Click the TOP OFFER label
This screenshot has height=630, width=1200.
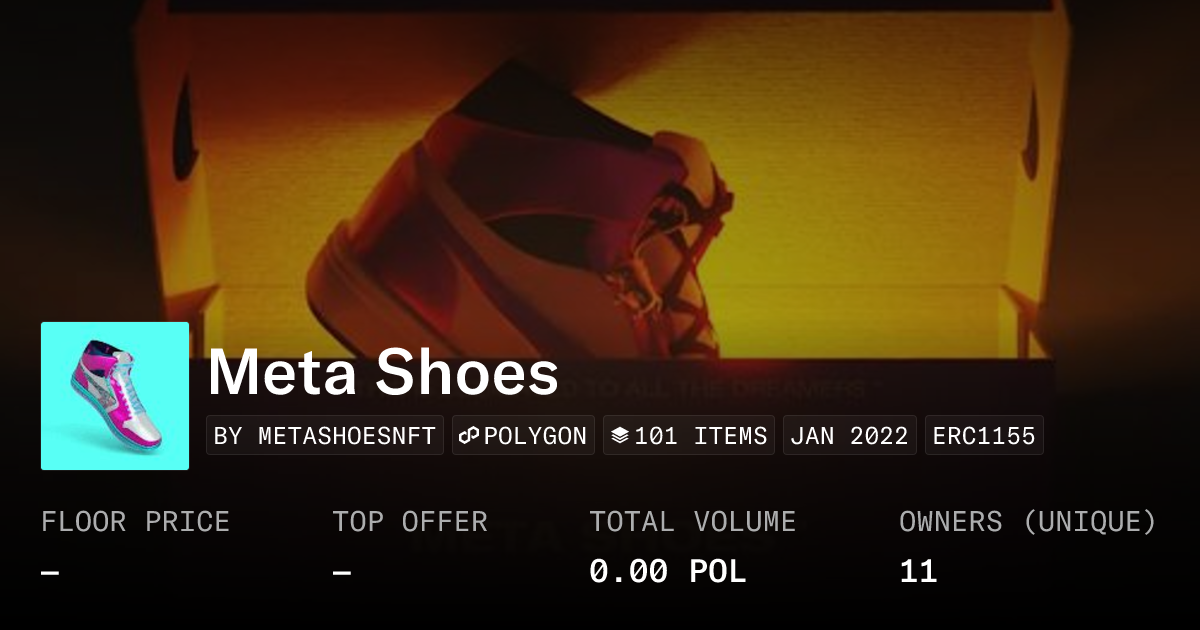(x=410, y=522)
